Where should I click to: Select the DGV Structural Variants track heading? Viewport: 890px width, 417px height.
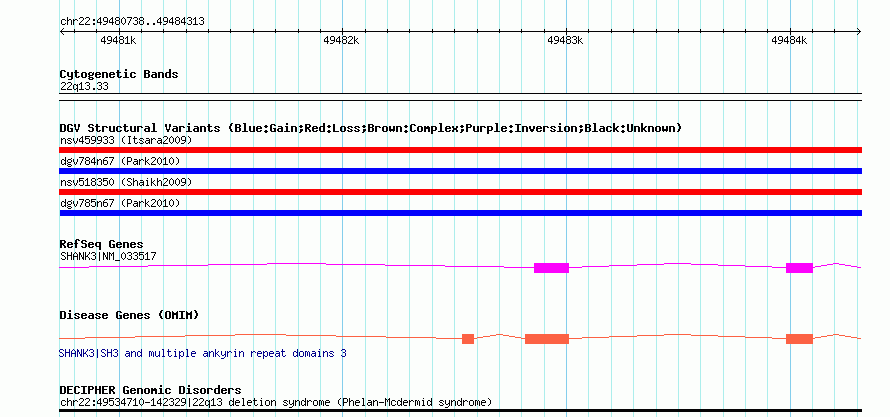click(371, 128)
